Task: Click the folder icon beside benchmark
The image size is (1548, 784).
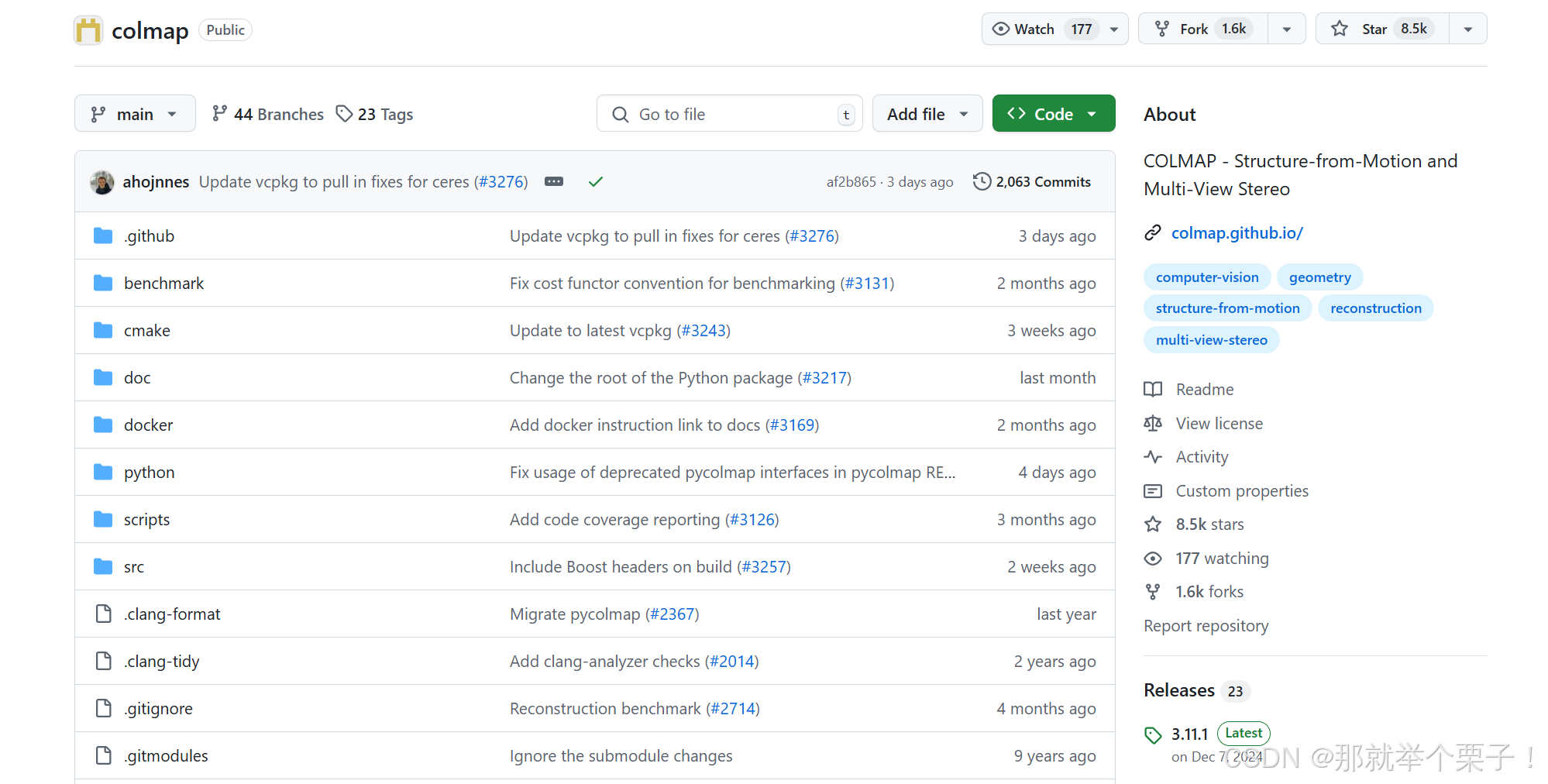Action: tap(103, 284)
